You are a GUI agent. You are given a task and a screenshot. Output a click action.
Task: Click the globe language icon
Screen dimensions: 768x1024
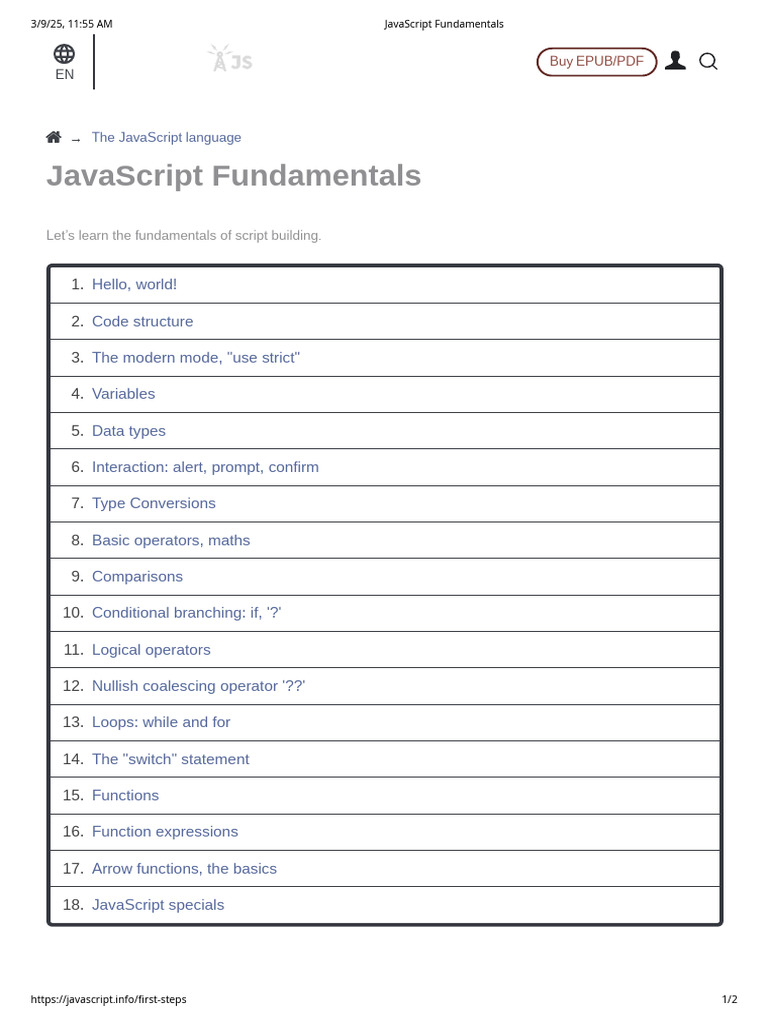point(64,54)
